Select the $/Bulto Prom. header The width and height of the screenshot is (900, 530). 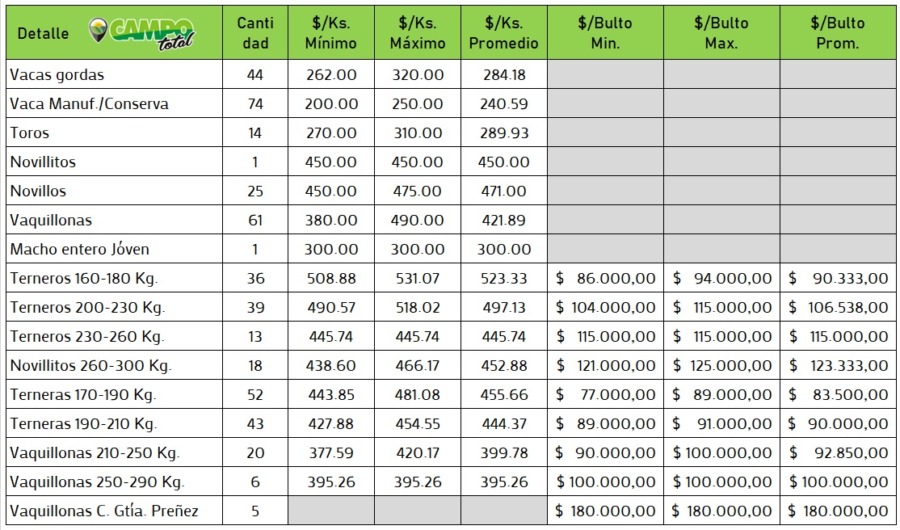point(838,33)
